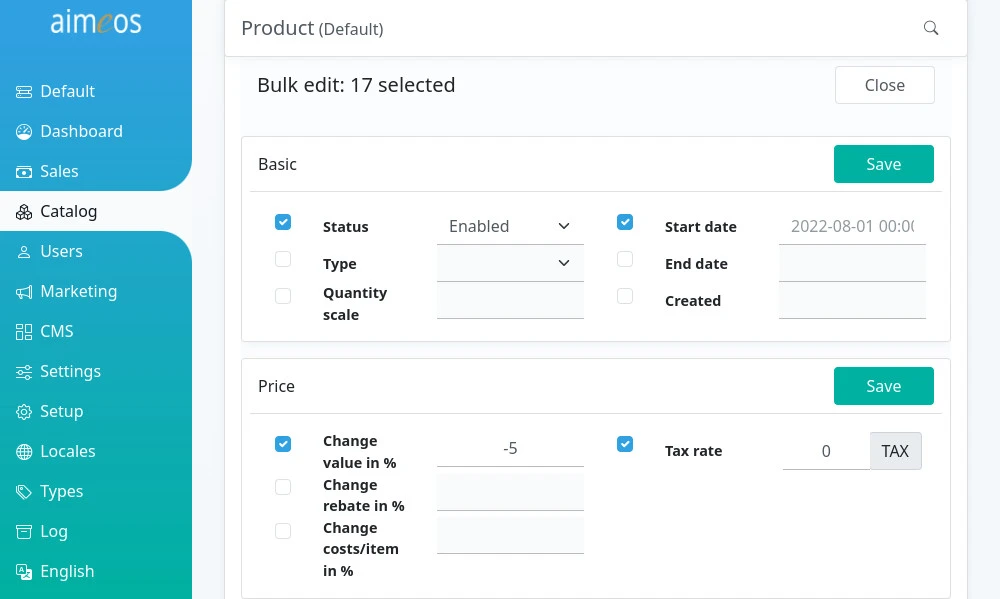Screen dimensions: 1000x599
Task: Click the search magnifier icon
Action: point(930,28)
